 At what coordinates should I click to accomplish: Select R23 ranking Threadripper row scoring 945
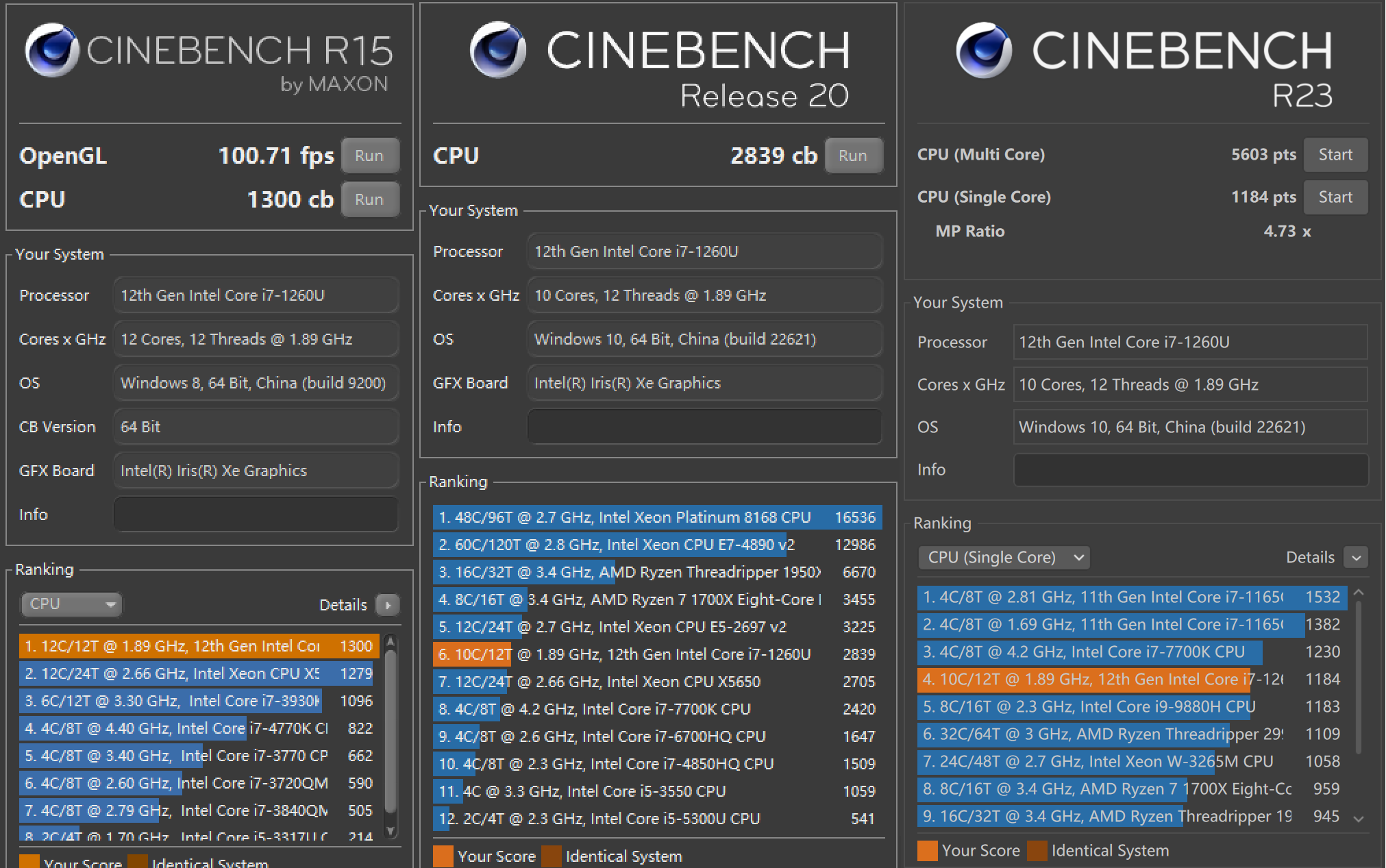[x=1133, y=816]
